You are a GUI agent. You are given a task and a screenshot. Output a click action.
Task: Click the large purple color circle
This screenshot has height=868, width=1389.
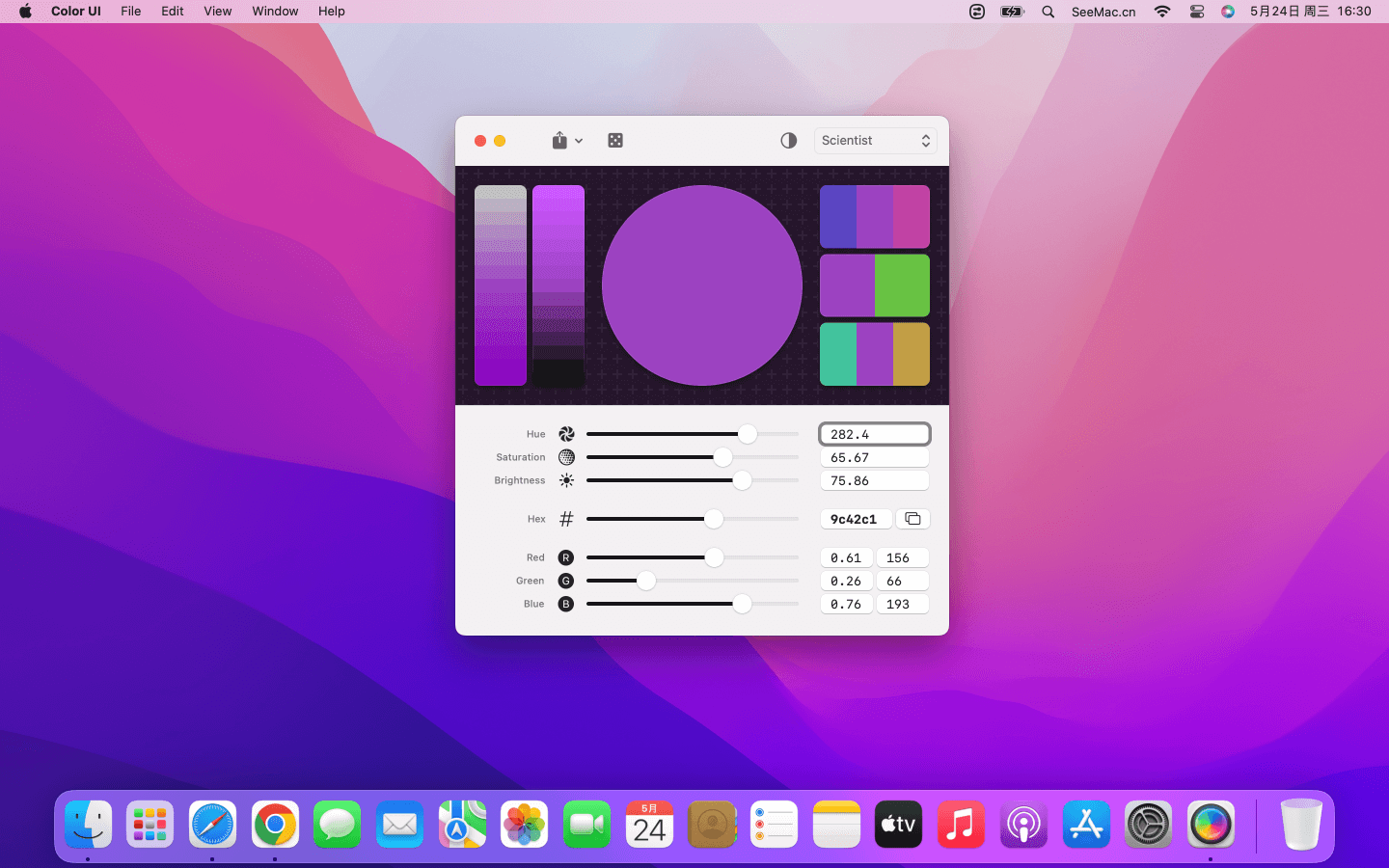click(701, 285)
